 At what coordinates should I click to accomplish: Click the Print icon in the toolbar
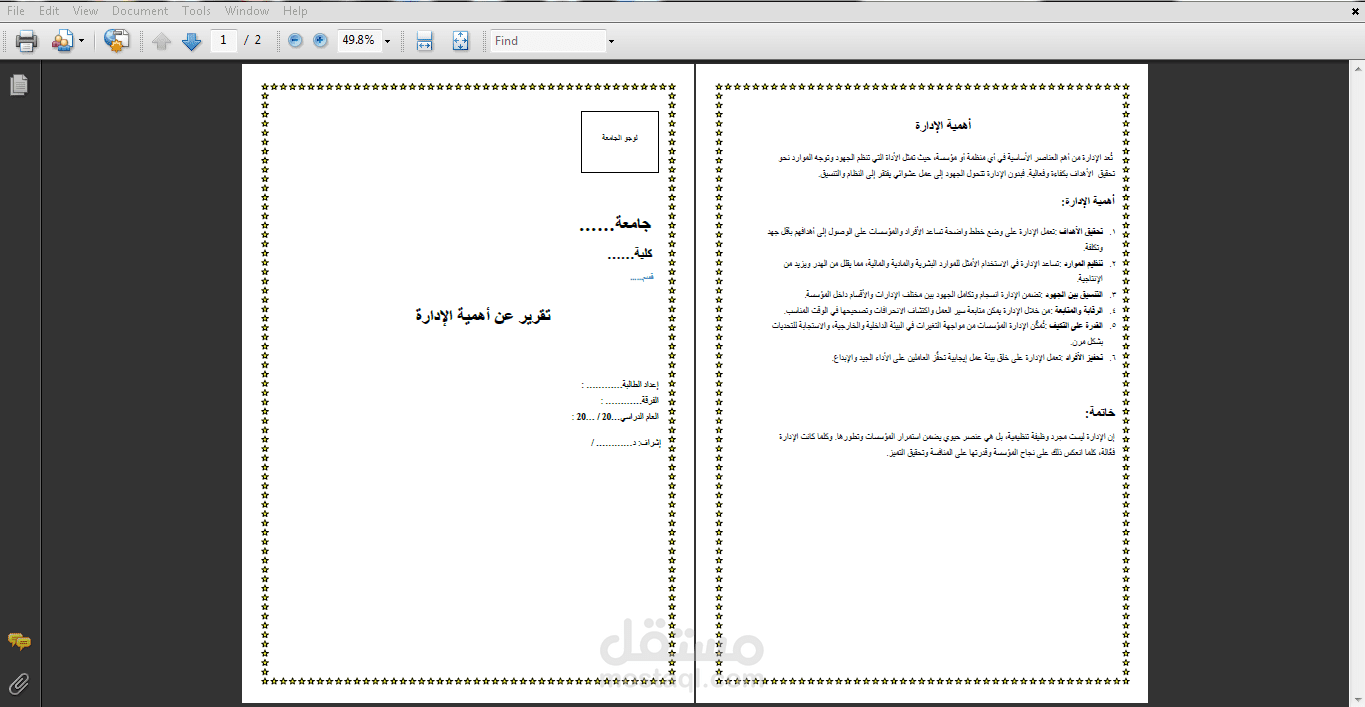(x=26, y=41)
